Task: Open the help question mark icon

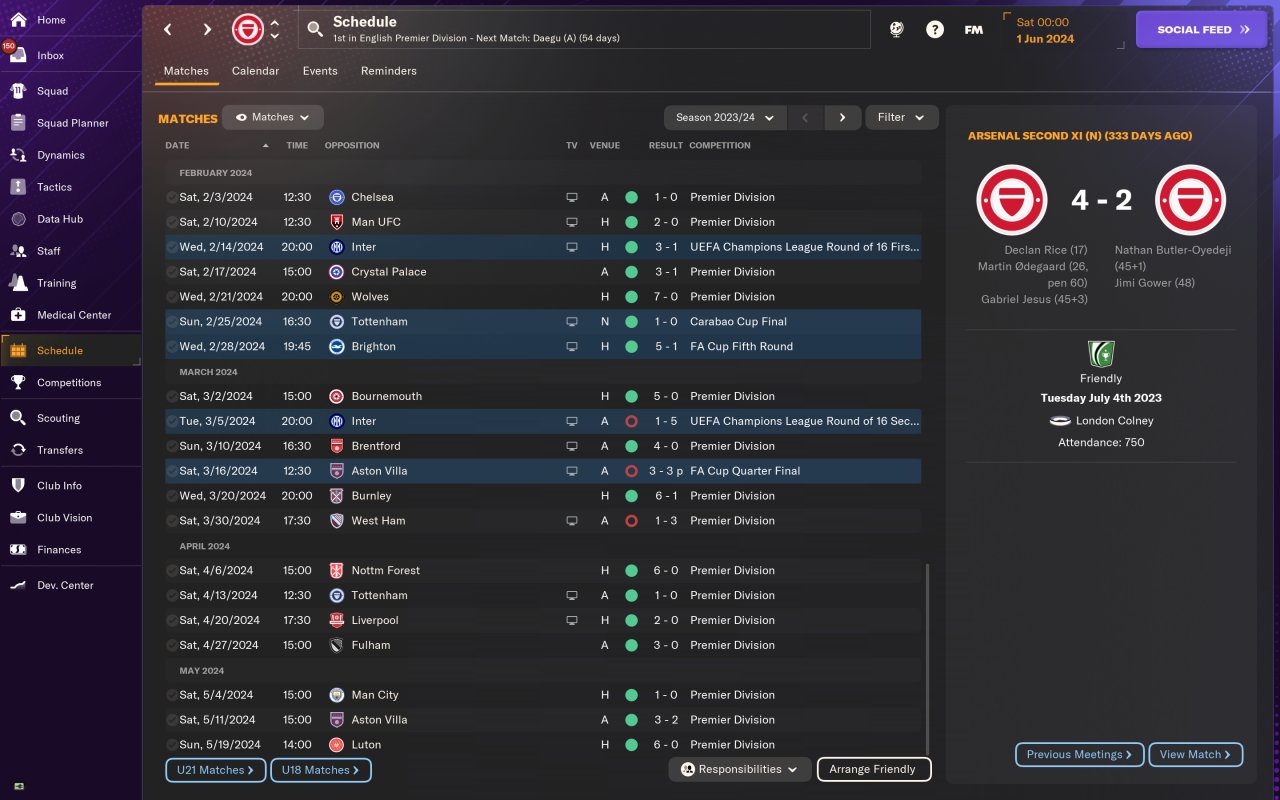Action: [935, 30]
